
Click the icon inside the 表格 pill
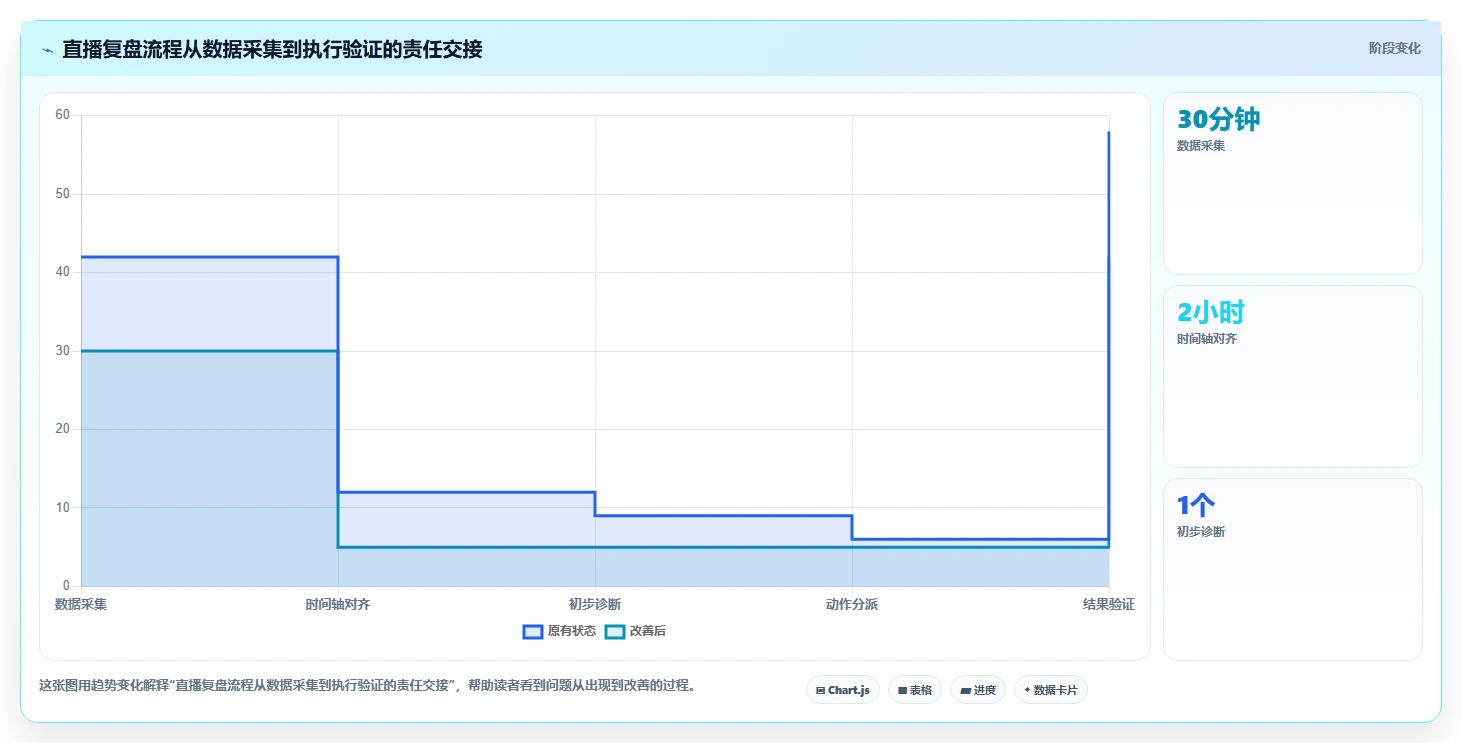902,690
